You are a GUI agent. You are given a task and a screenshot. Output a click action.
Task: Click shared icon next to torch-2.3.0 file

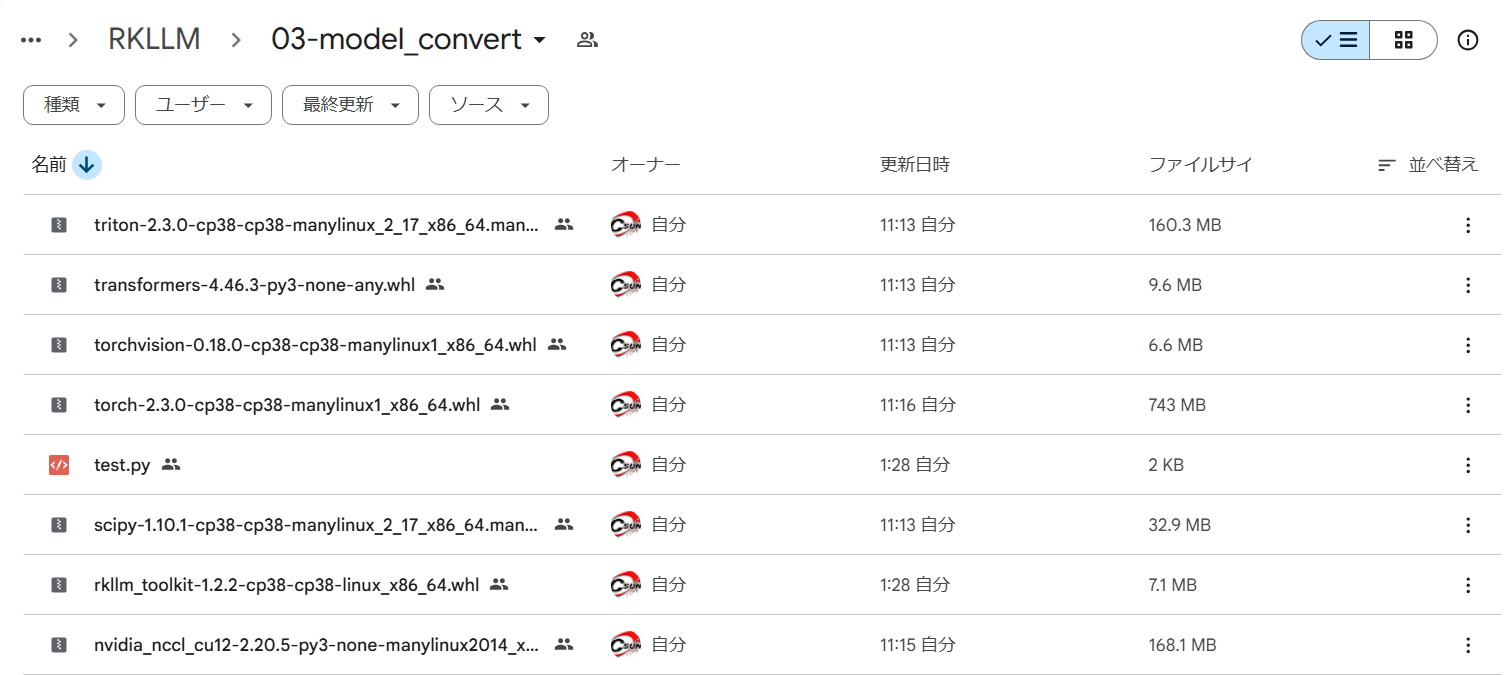(x=500, y=405)
